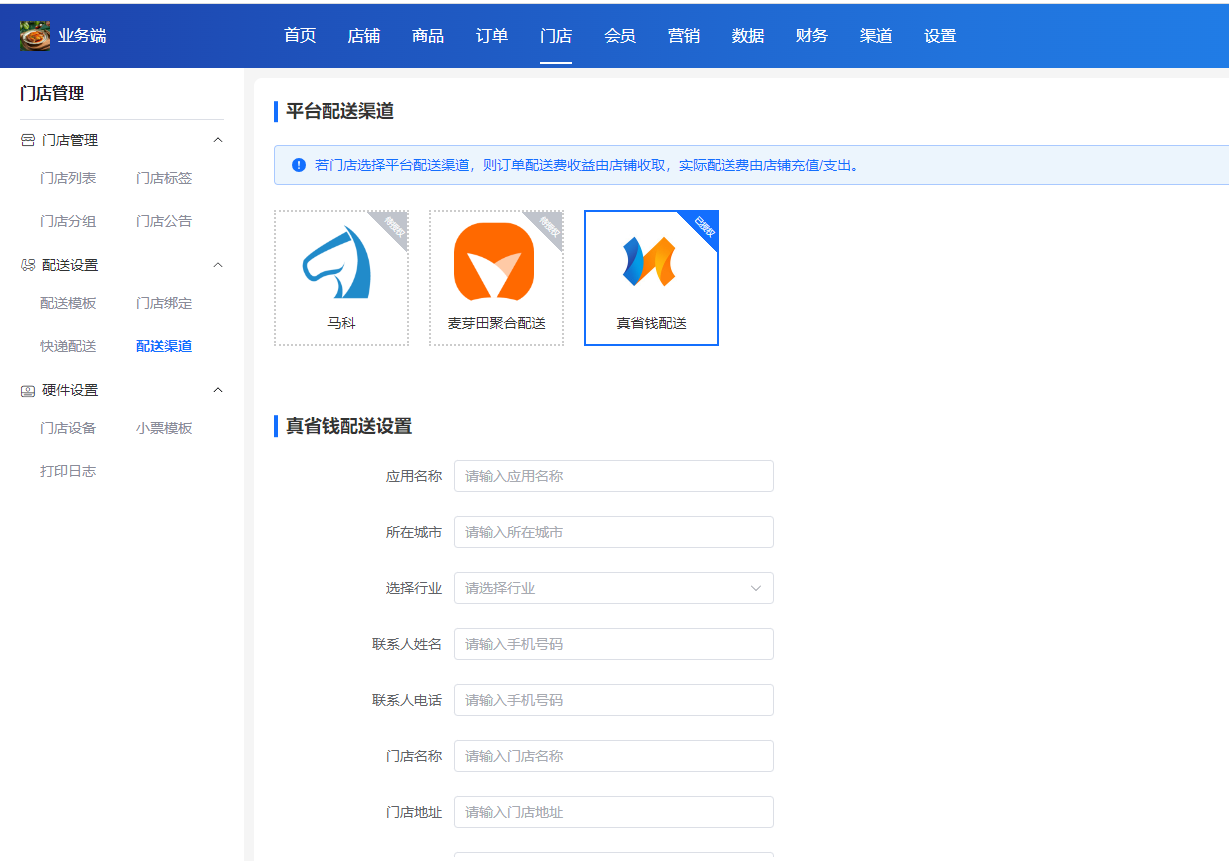Click the 已授权 corner badge
Image resolution: width=1229 pixels, height=861 pixels.
click(x=703, y=226)
